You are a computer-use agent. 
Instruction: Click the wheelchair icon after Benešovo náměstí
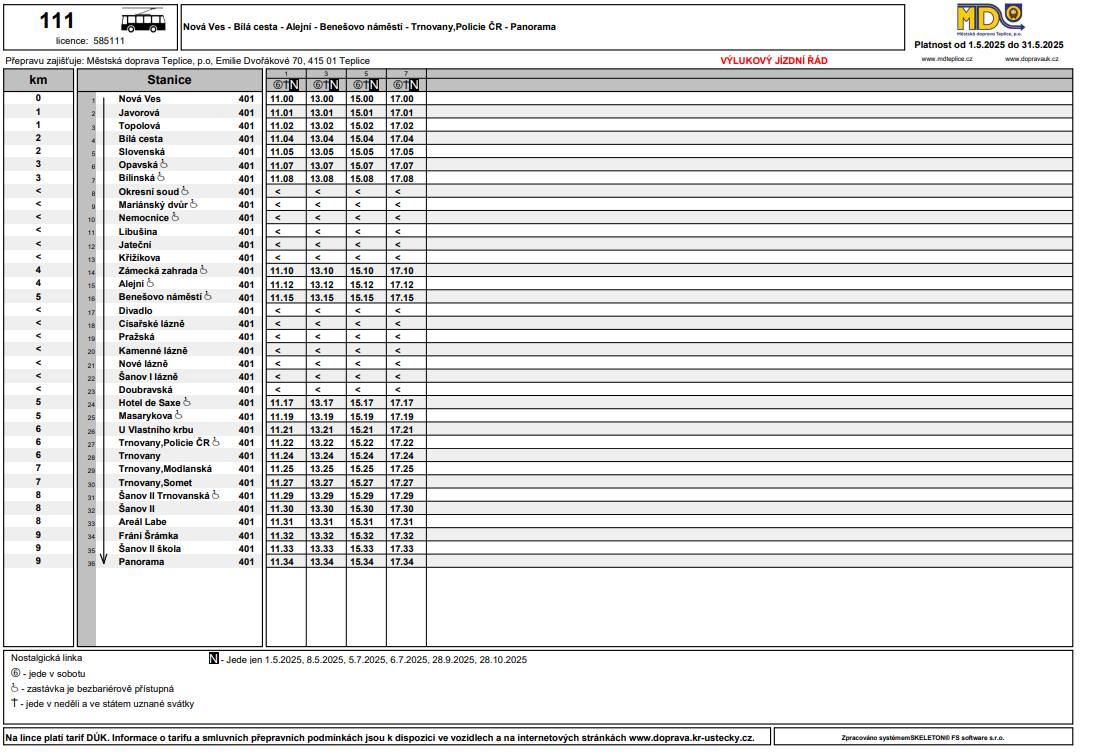coord(208,296)
